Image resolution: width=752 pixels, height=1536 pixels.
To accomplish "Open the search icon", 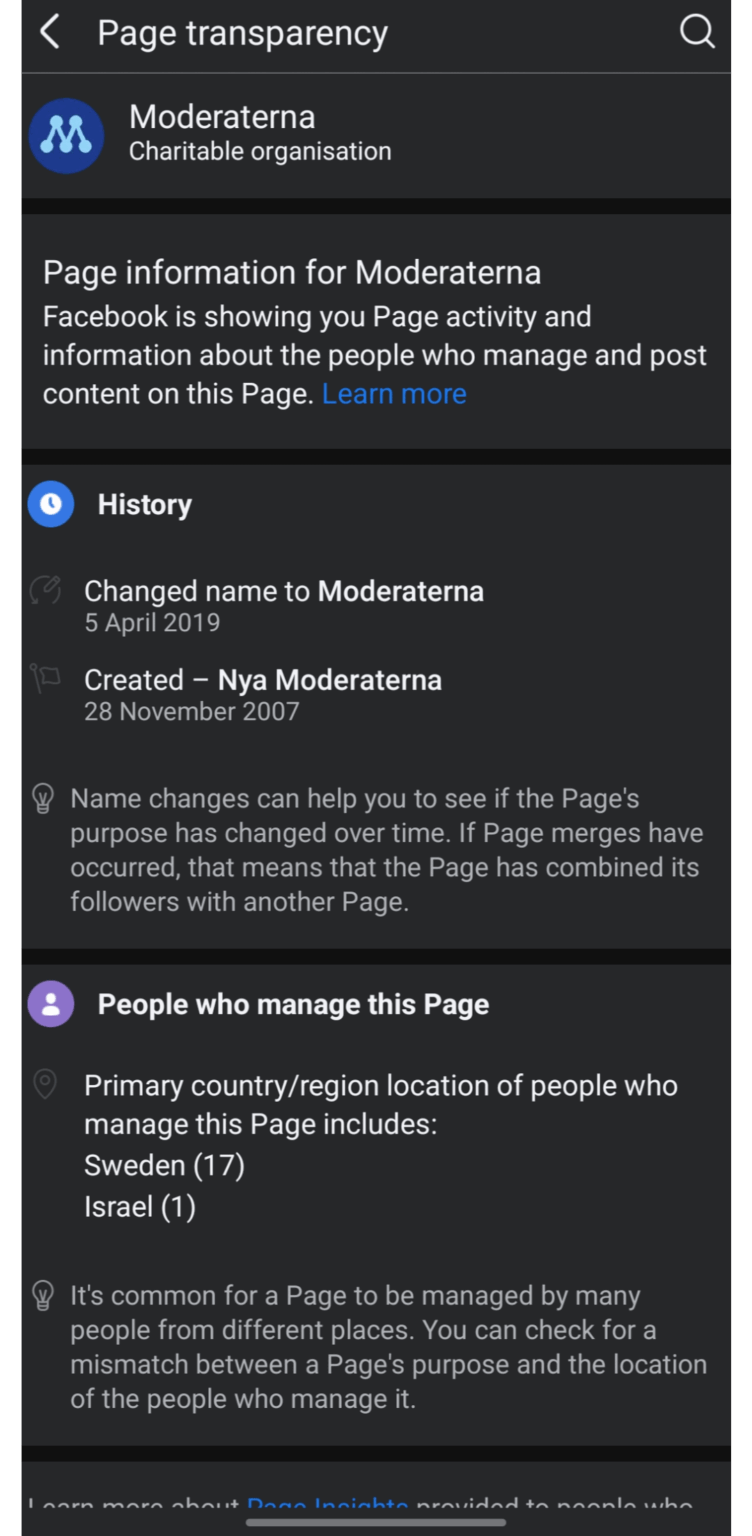I will click(697, 31).
